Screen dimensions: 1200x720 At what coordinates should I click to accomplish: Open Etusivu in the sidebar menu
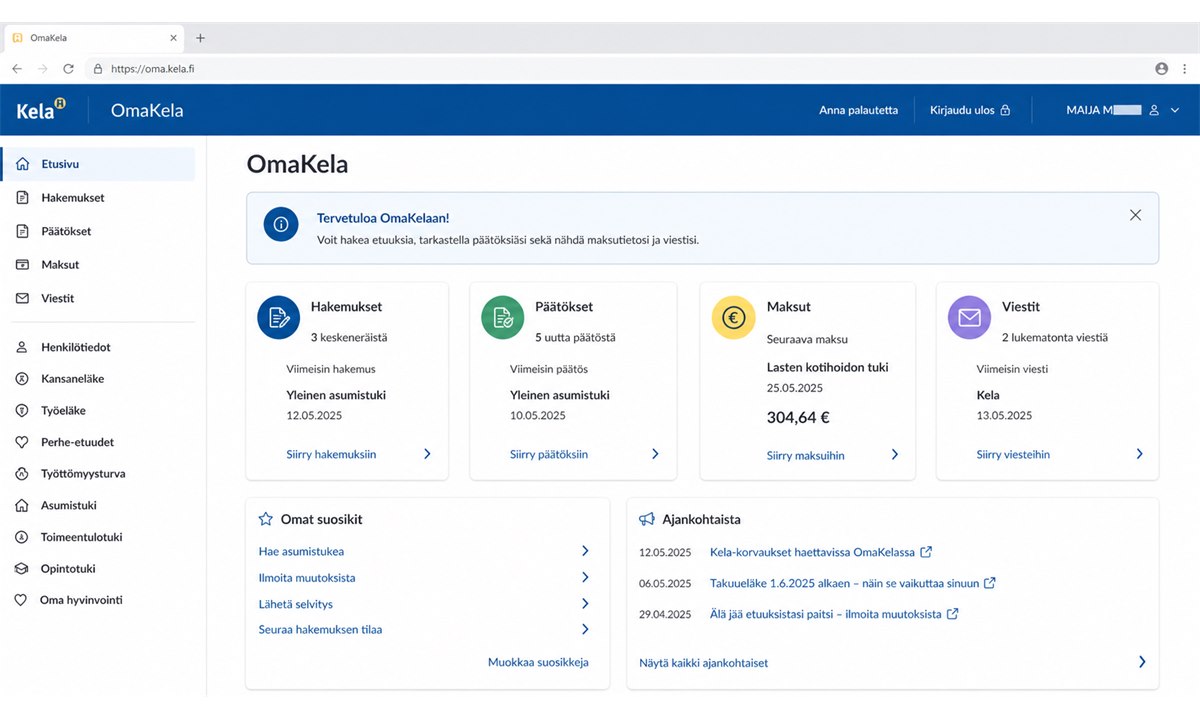pyautogui.click(x=98, y=164)
